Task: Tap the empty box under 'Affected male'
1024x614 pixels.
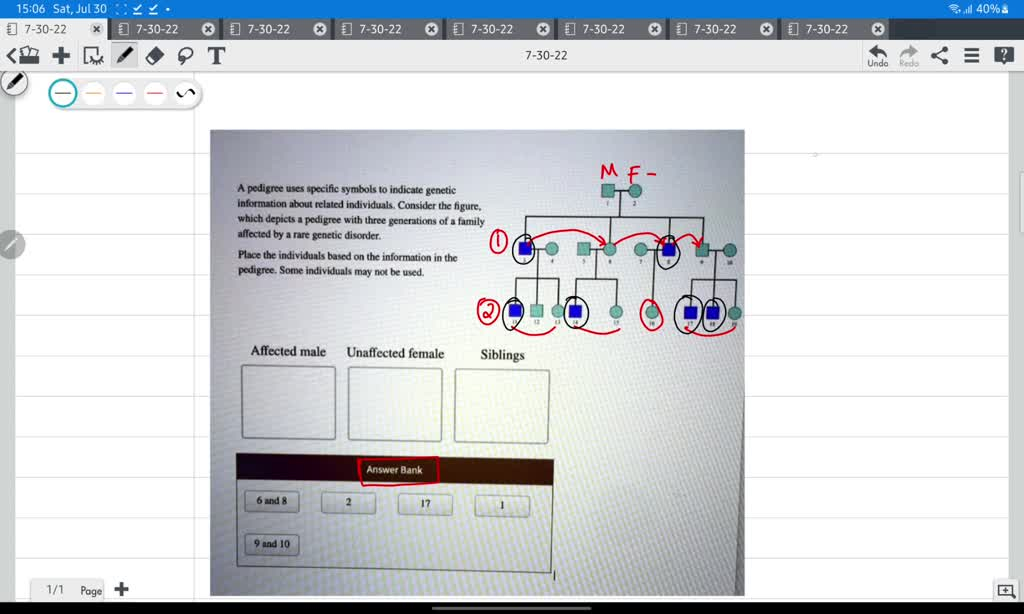Action: [288, 402]
